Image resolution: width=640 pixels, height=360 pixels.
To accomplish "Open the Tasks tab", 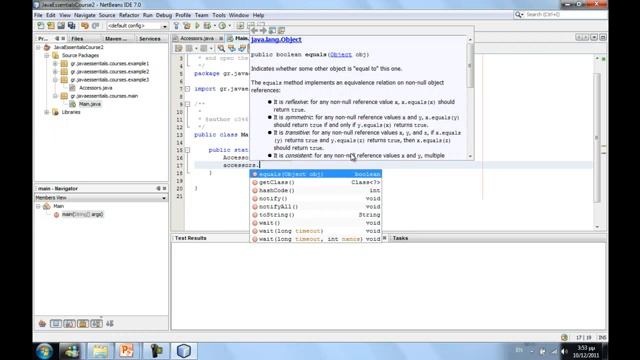I will pos(400,238).
